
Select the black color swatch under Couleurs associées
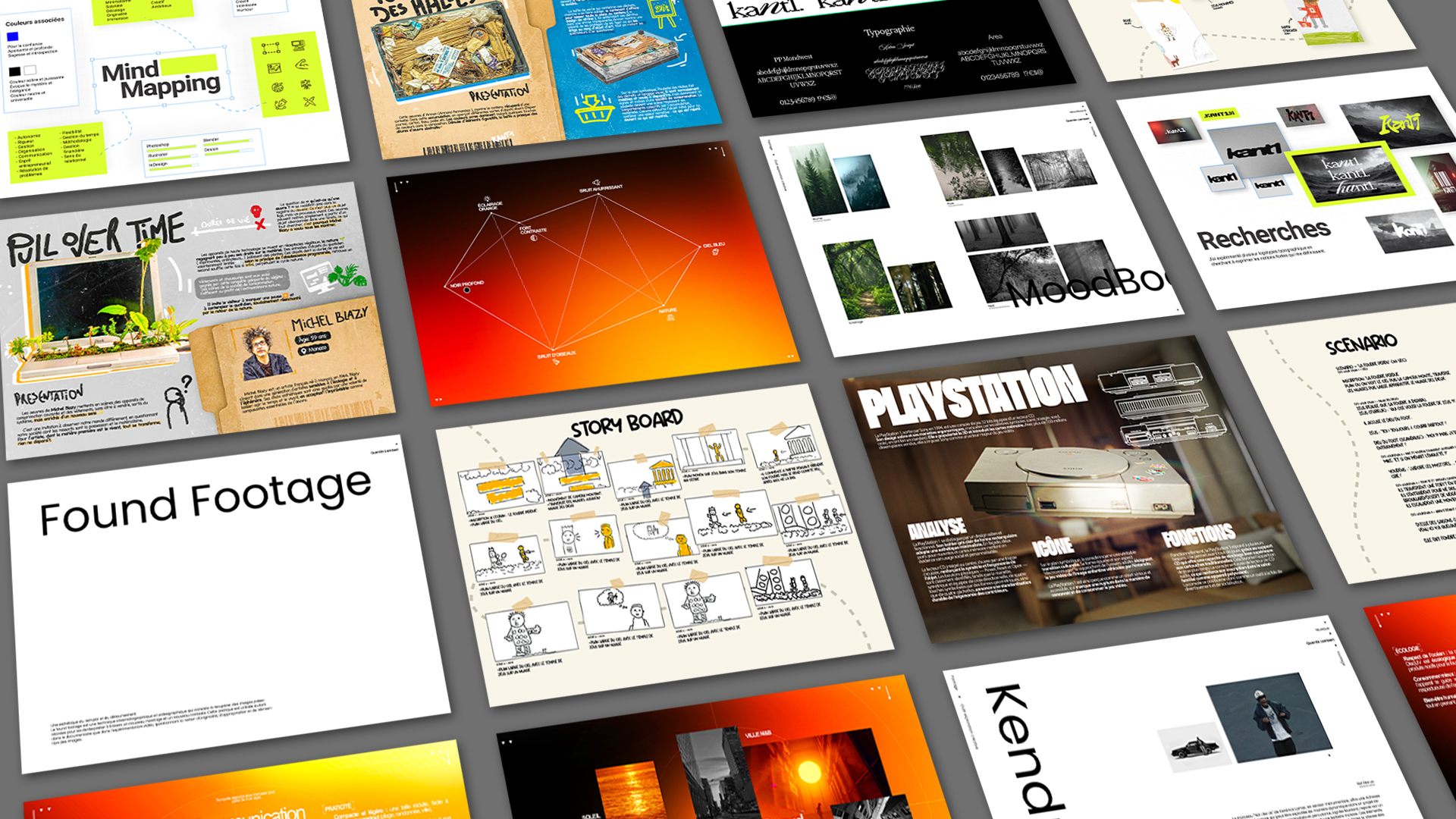(x=14, y=71)
